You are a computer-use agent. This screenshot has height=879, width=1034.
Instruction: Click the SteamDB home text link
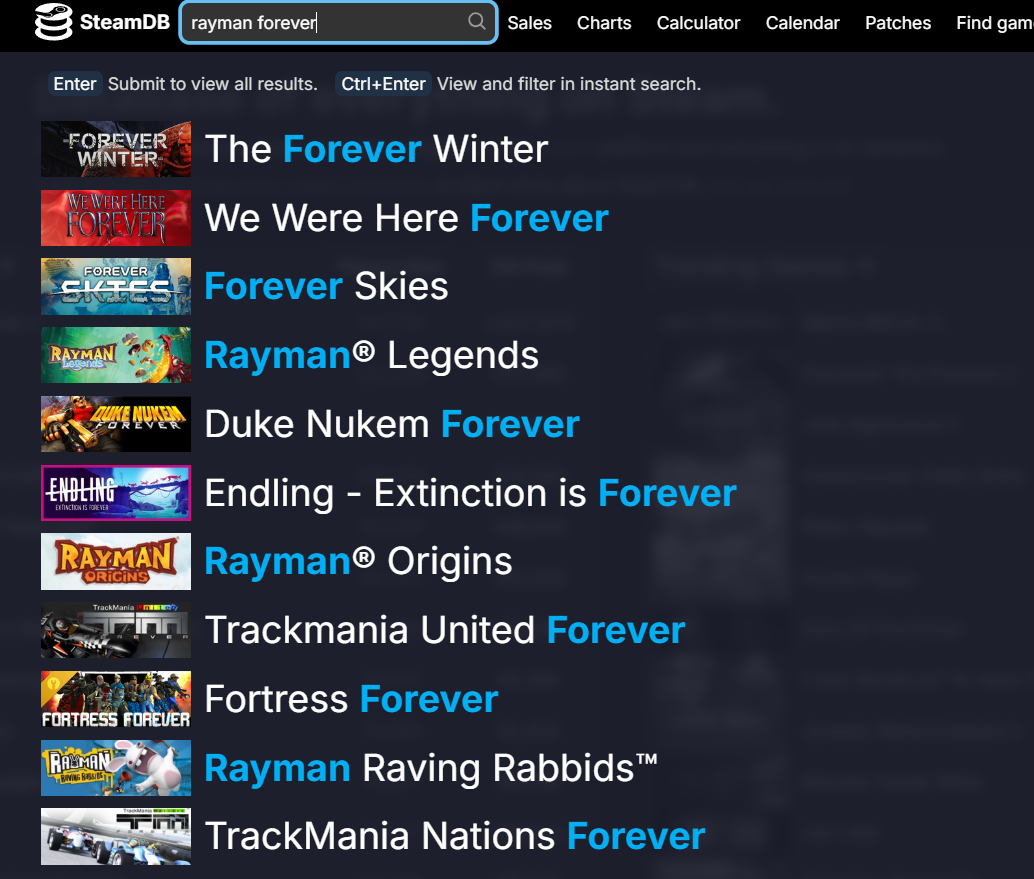[125, 22]
